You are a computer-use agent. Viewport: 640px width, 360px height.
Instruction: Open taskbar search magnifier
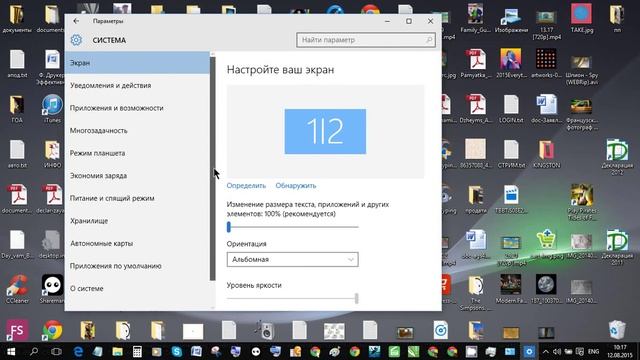click(34, 351)
